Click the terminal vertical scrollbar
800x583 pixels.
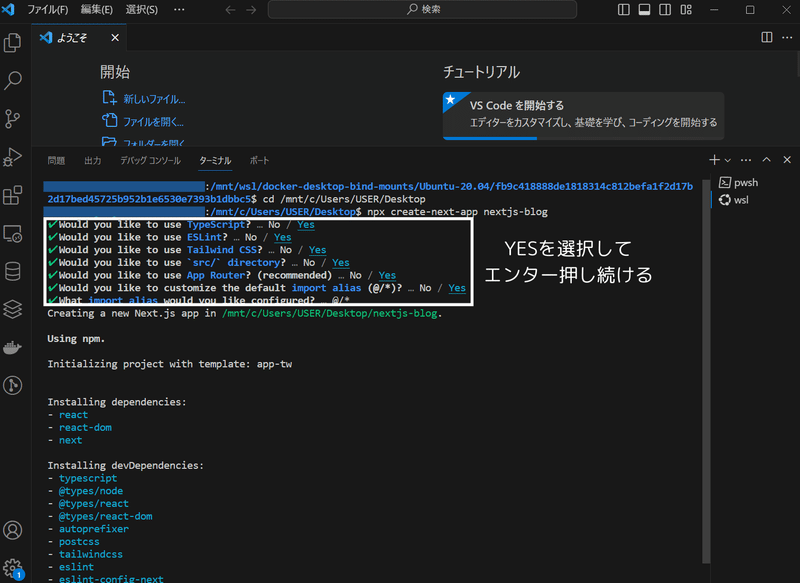pos(706,370)
